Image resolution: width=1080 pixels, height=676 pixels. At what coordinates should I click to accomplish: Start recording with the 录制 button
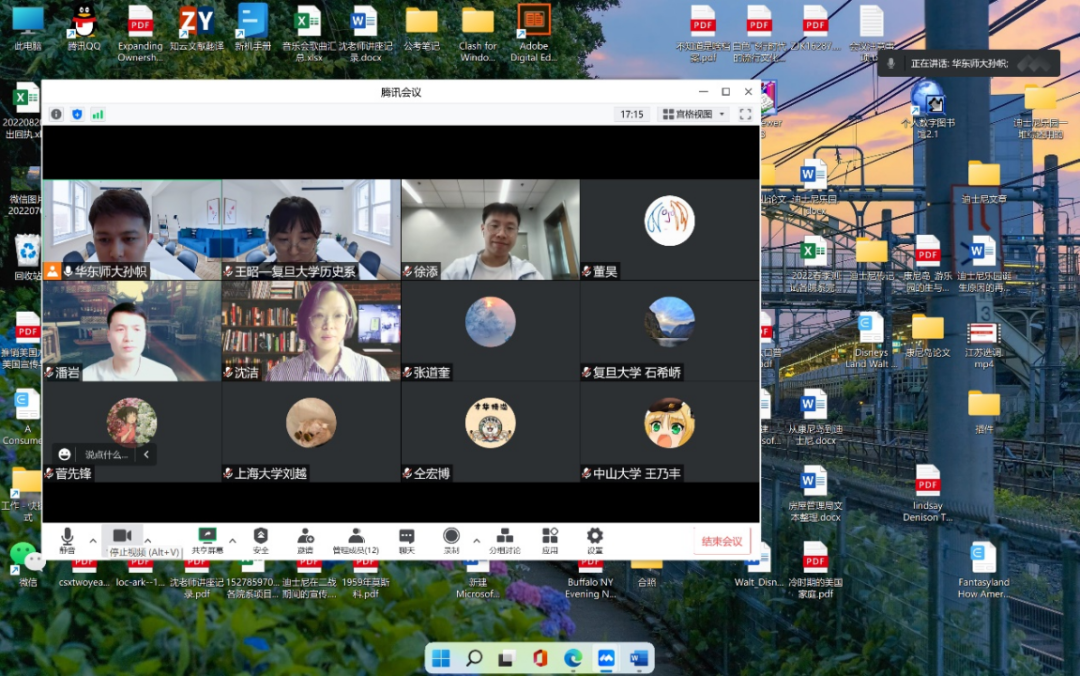coord(451,541)
